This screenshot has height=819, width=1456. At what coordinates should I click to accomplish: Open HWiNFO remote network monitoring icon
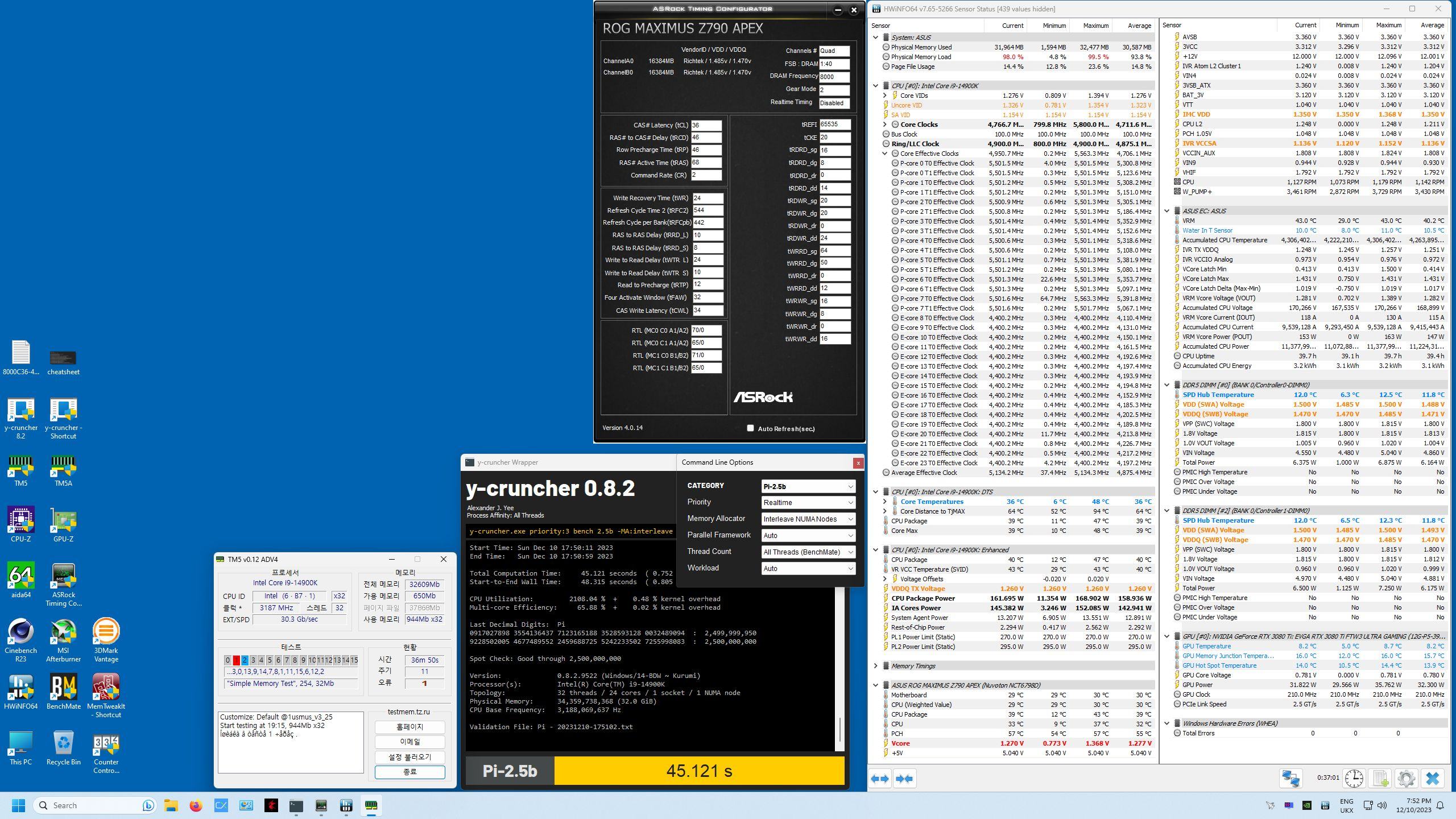click(1290, 778)
